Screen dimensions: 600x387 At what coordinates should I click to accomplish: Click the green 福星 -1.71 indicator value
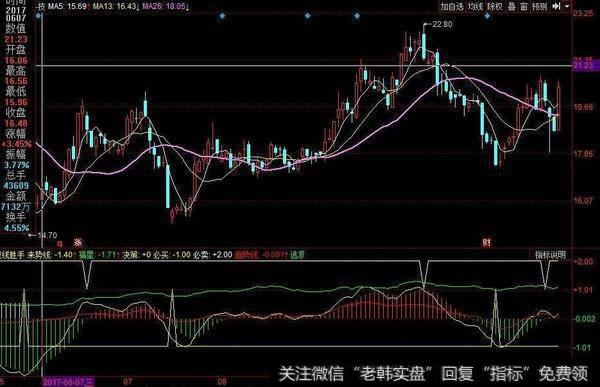(99, 255)
